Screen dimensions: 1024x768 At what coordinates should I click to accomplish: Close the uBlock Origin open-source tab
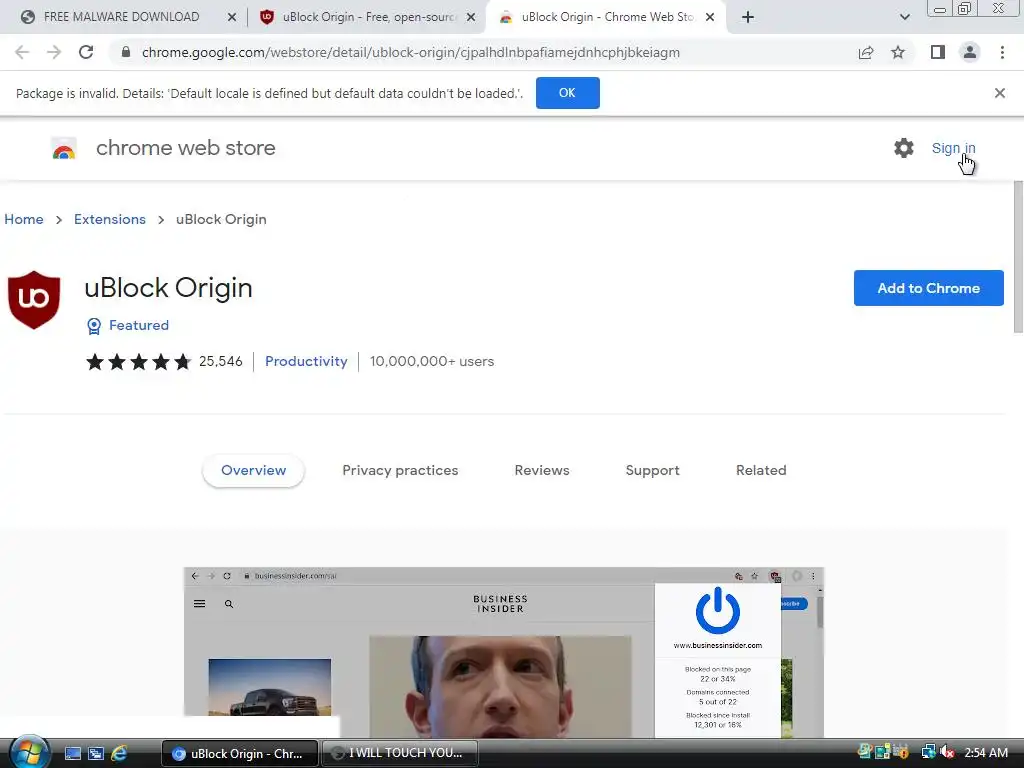point(471,18)
